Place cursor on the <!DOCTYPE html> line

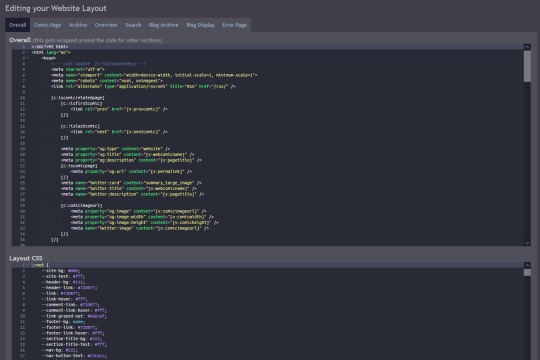tap(50, 47)
